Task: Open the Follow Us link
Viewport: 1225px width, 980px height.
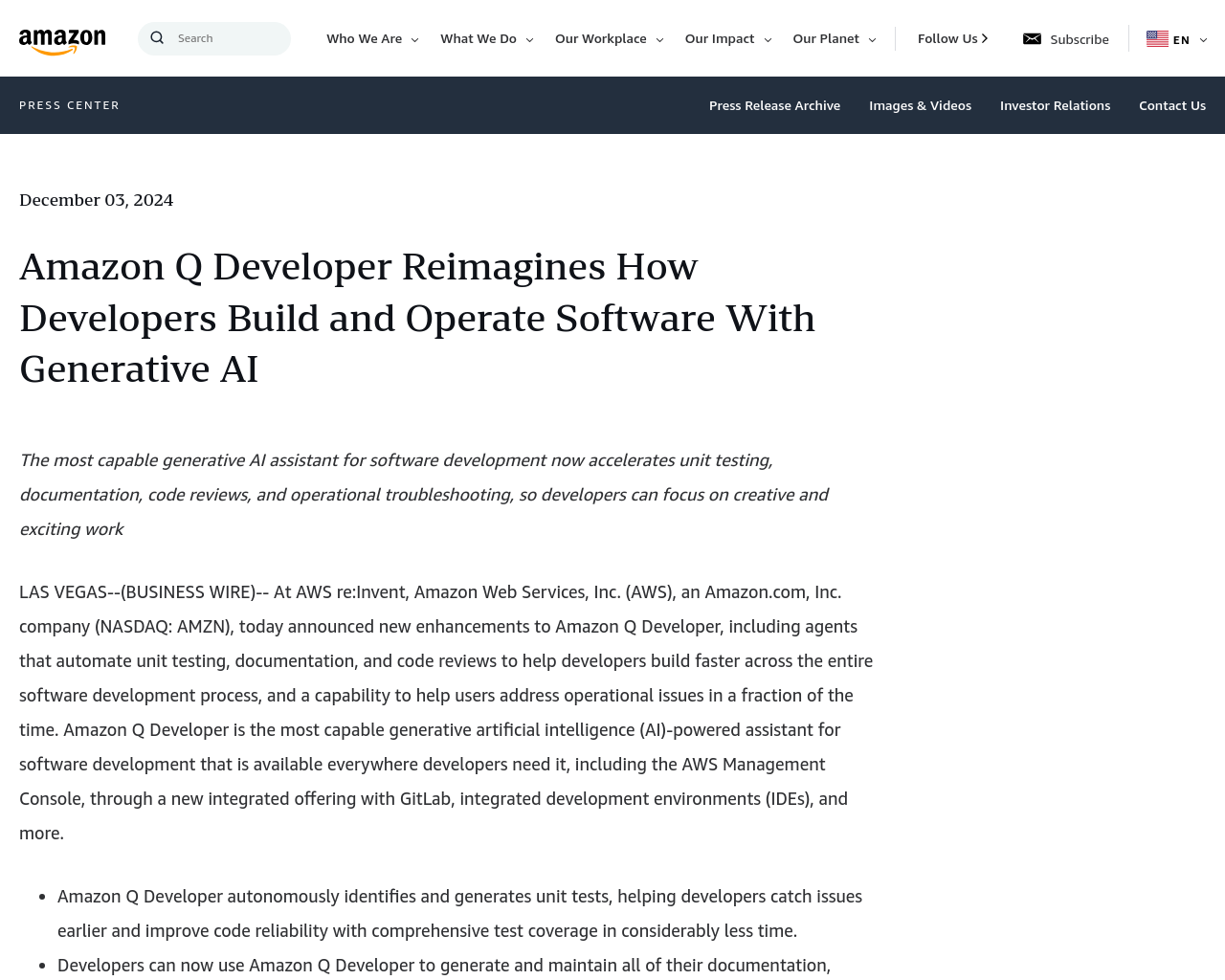Action: pos(947,38)
